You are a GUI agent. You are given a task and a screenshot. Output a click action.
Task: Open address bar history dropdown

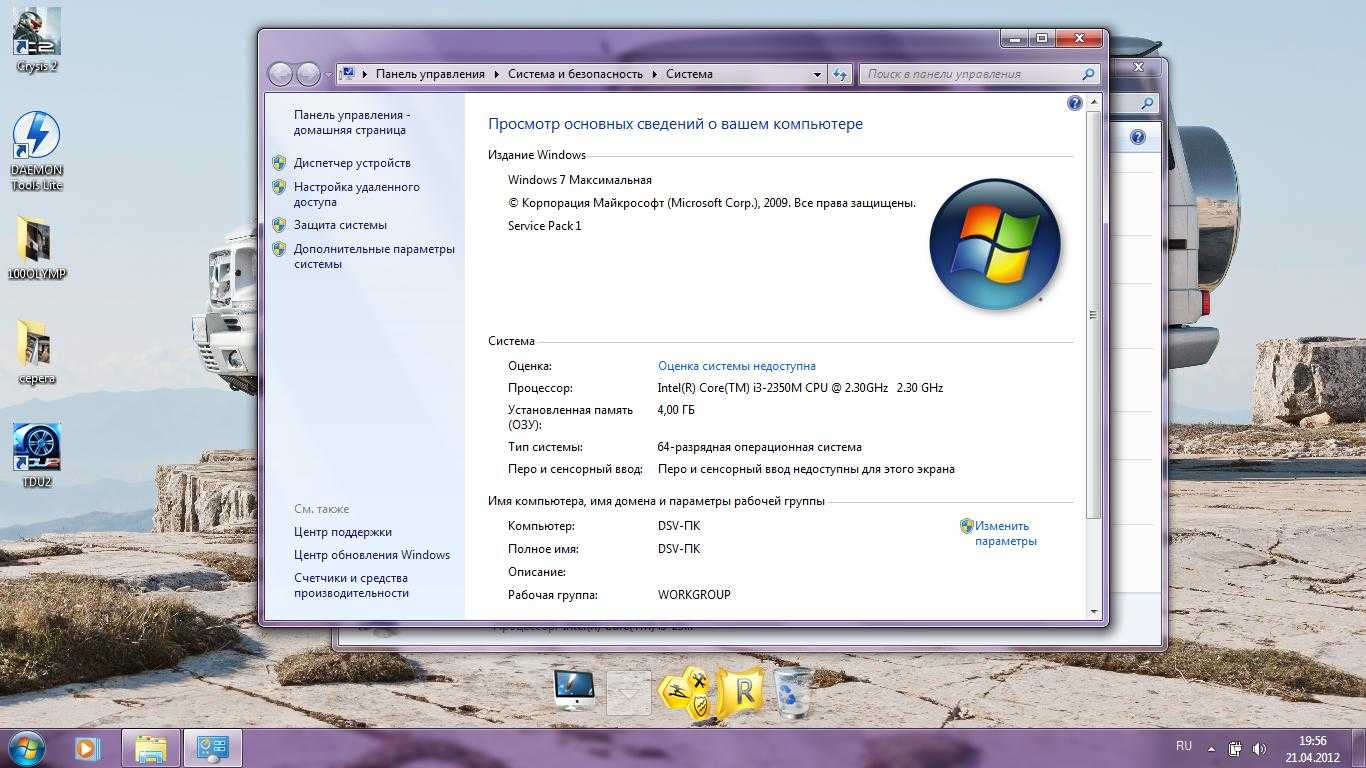[817, 74]
